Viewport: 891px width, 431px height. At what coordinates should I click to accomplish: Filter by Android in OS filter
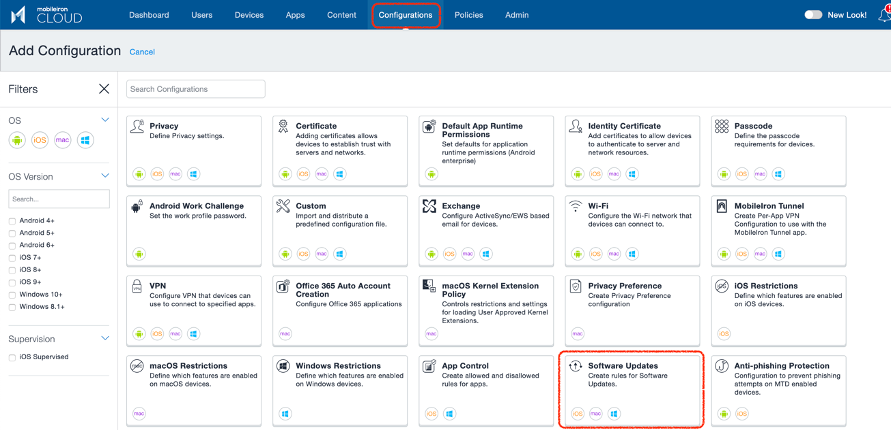[x=17, y=140]
